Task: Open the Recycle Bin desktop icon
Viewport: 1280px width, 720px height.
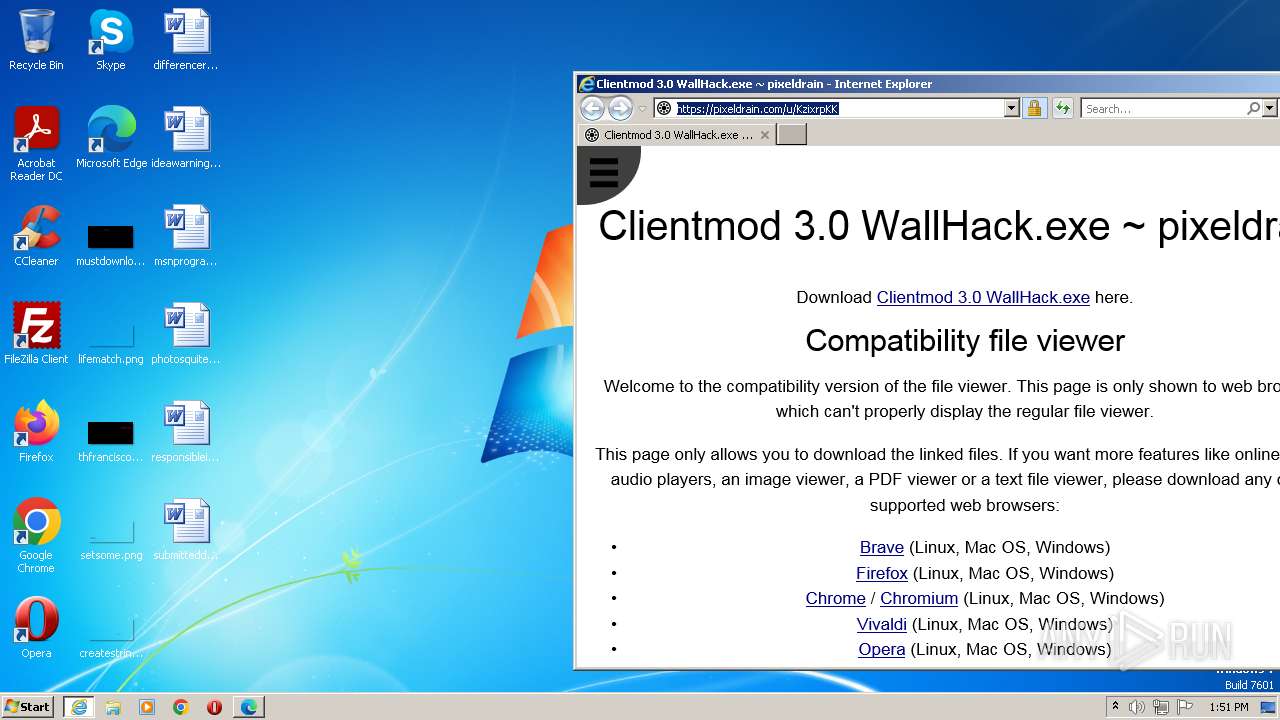Action: click(x=36, y=40)
